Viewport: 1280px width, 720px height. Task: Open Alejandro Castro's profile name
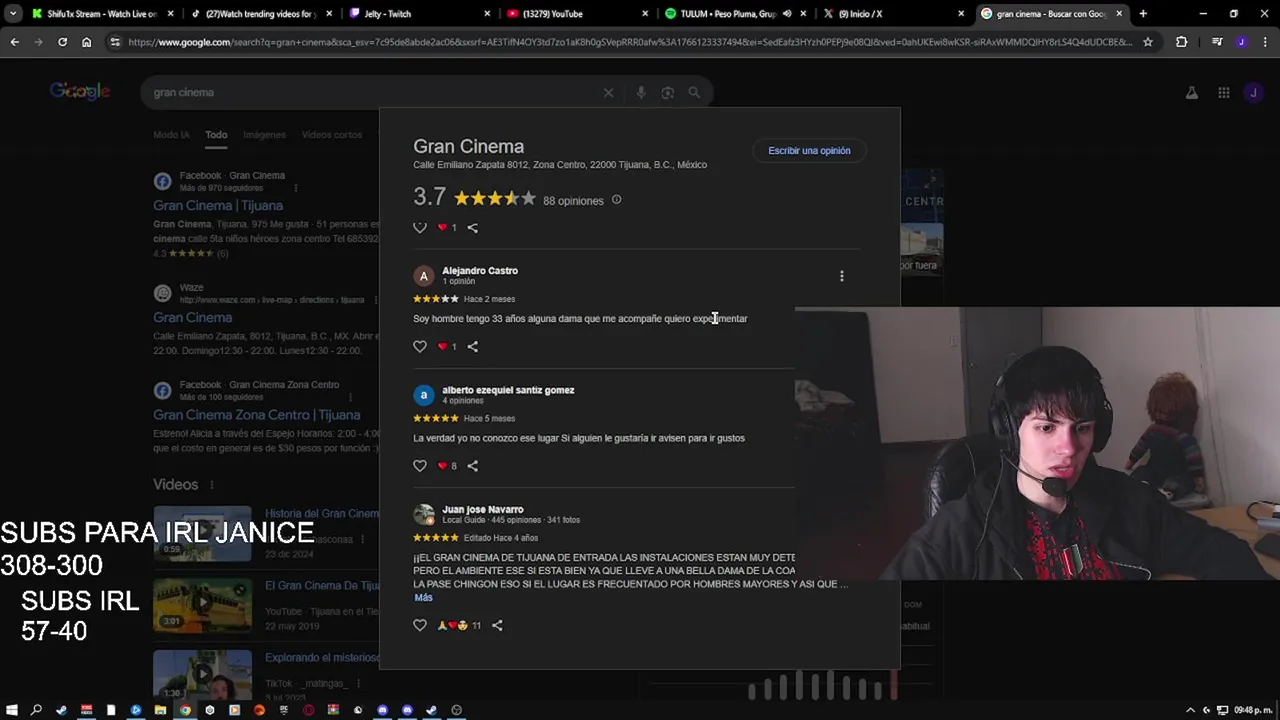tap(480, 270)
